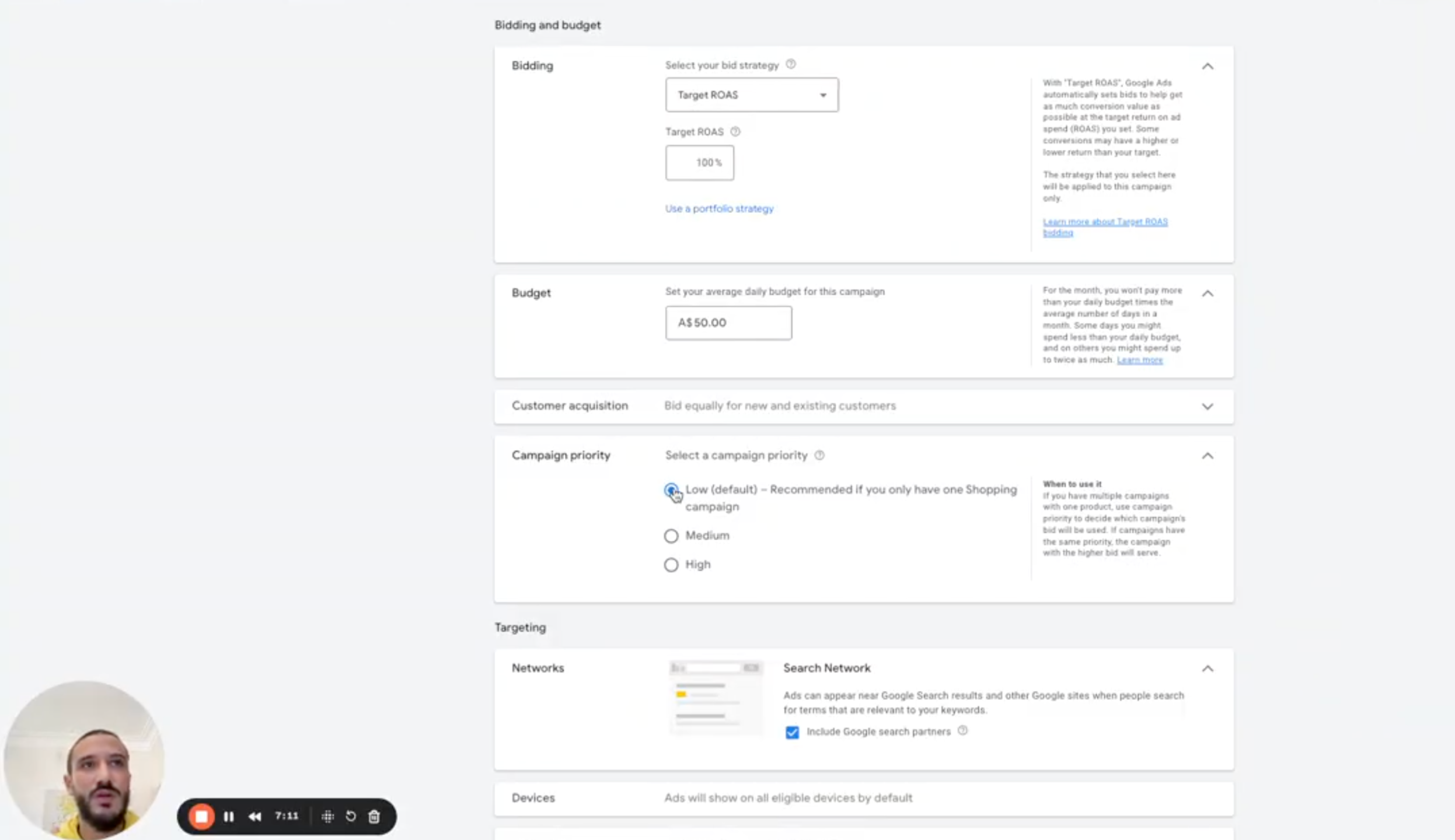The width and height of the screenshot is (1455, 840).
Task: Click Target ROAS help question icon
Action: pyautogui.click(x=735, y=132)
